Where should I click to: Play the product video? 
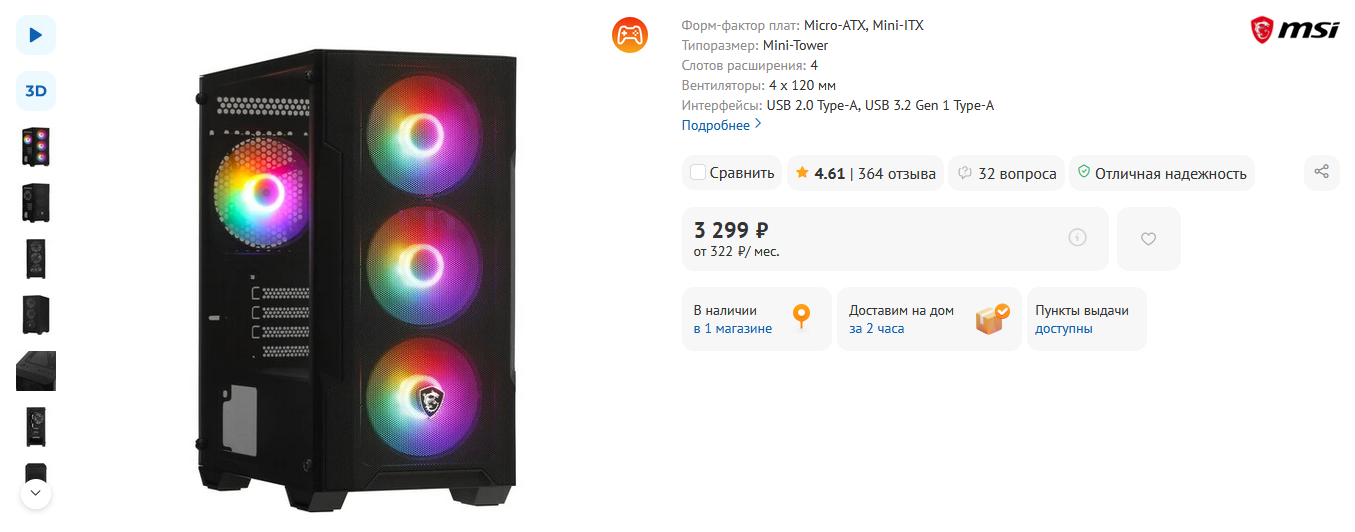[36, 35]
